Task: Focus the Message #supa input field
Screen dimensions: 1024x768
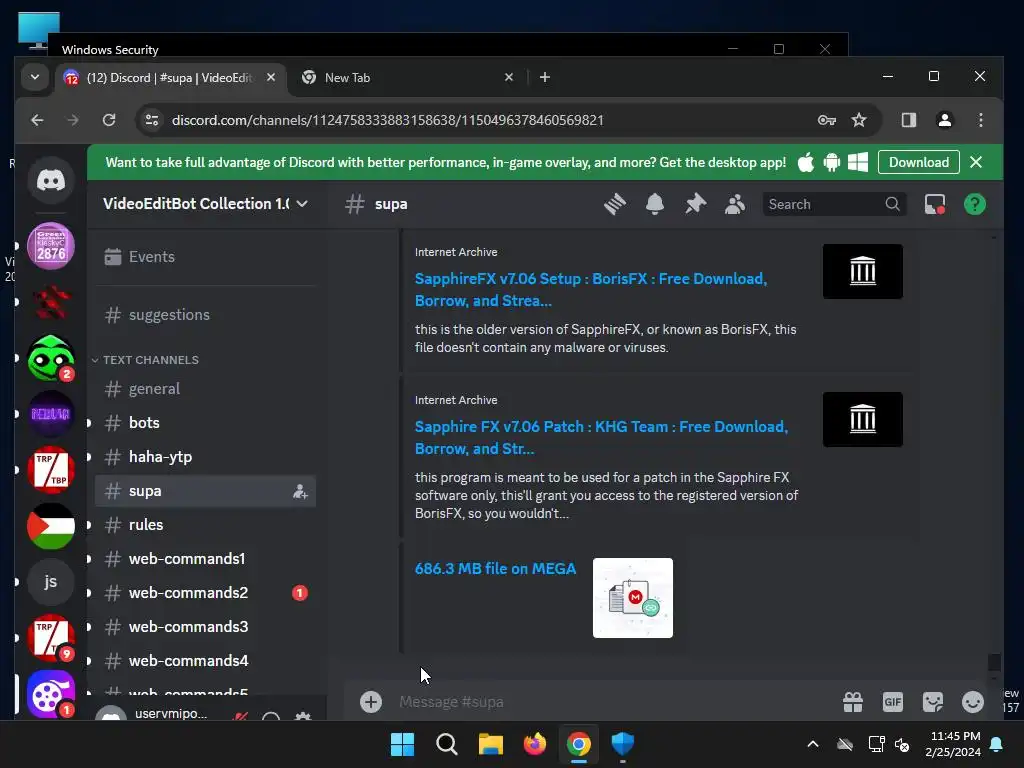Action: pyautogui.click(x=614, y=702)
